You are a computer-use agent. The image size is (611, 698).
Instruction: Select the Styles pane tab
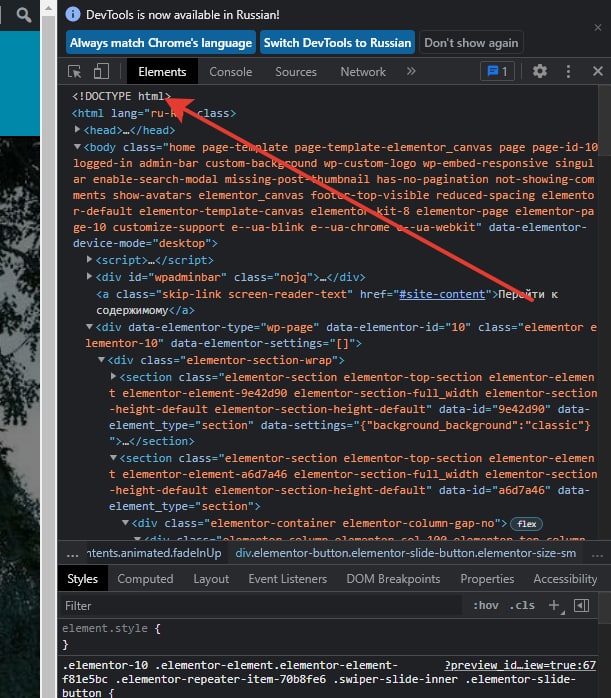(x=82, y=579)
